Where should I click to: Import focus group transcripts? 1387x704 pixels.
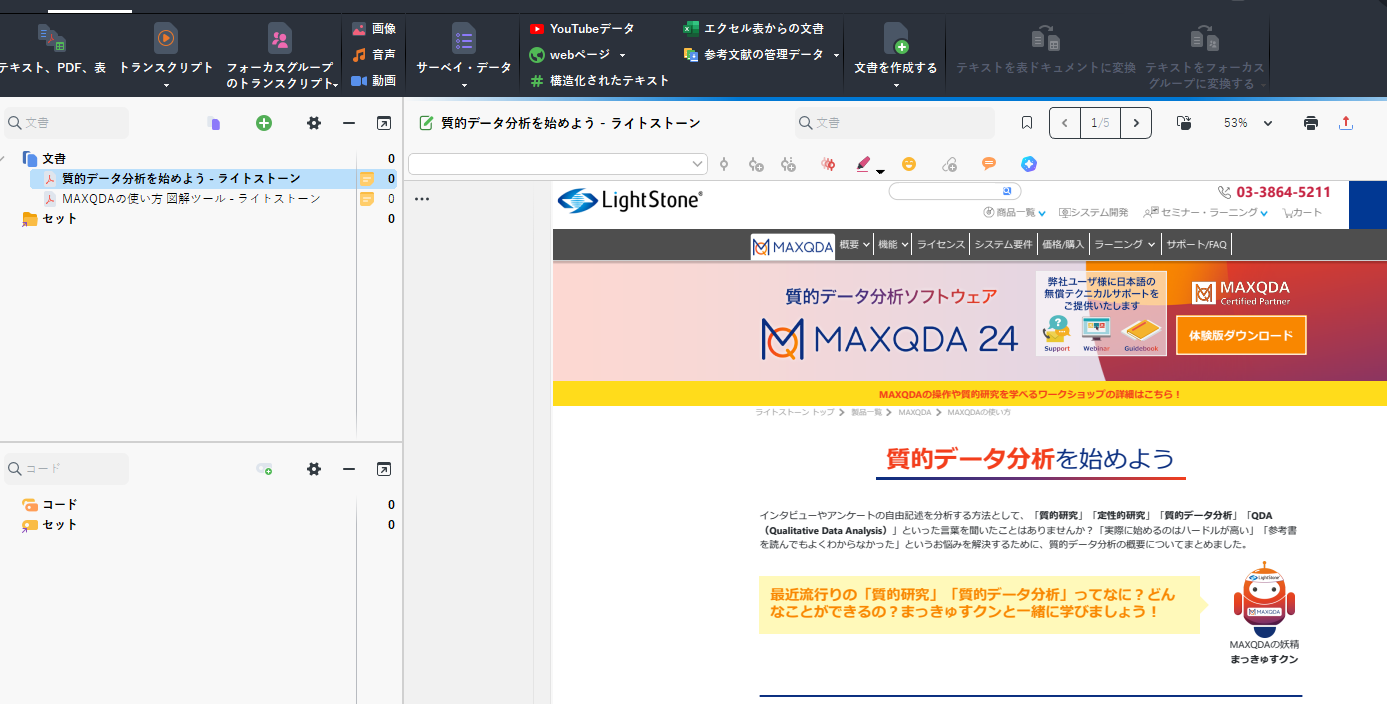[280, 56]
